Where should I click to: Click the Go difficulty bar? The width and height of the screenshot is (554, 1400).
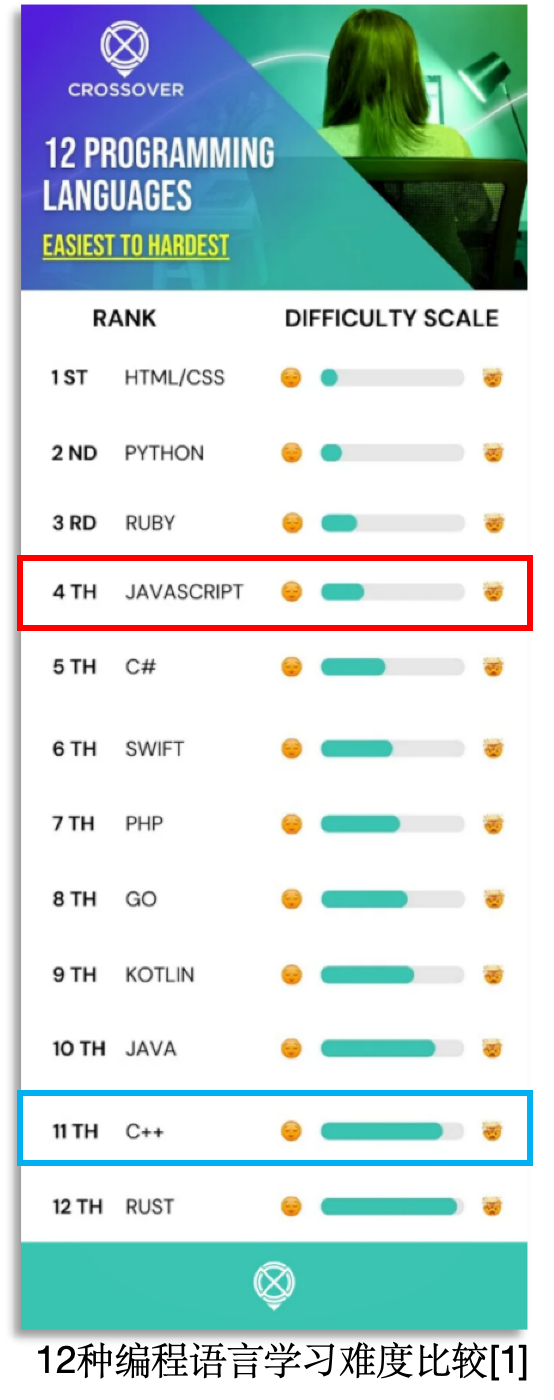[392, 899]
